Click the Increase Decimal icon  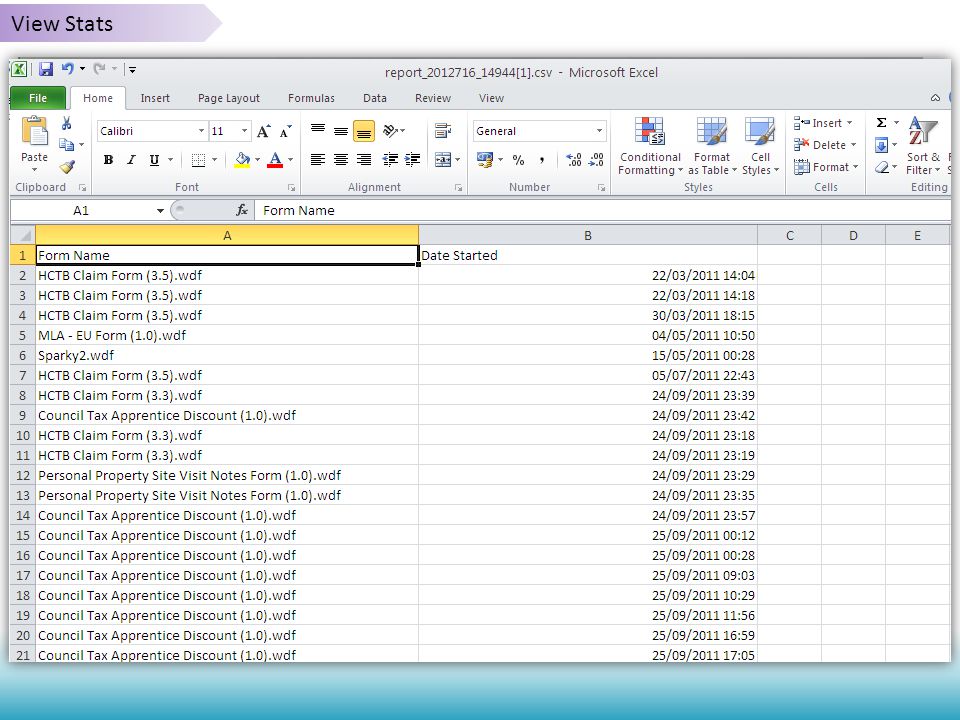pos(574,160)
